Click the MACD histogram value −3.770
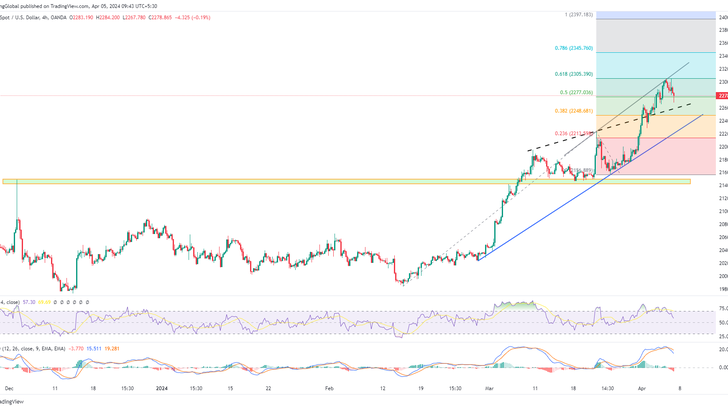Image resolution: width=728 pixels, height=409 pixels. pyautogui.click(x=76, y=348)
